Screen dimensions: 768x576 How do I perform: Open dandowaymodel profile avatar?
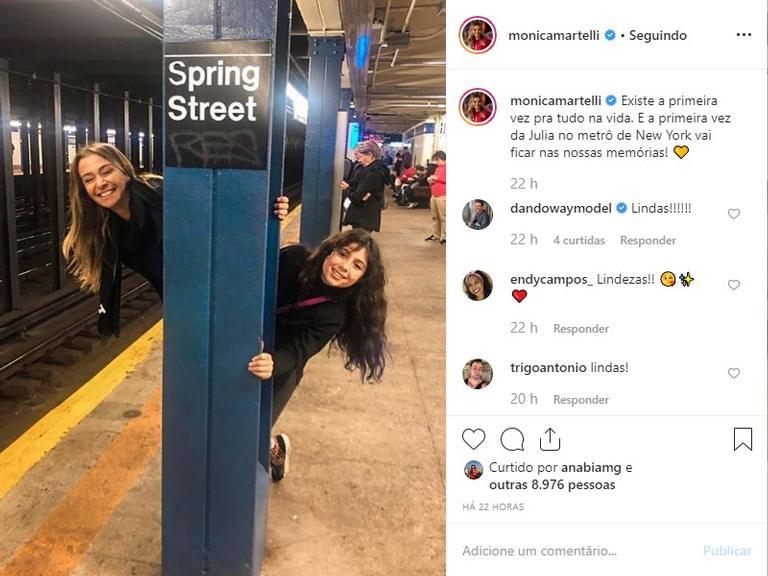pyautogui.click(x=478, y=215)
